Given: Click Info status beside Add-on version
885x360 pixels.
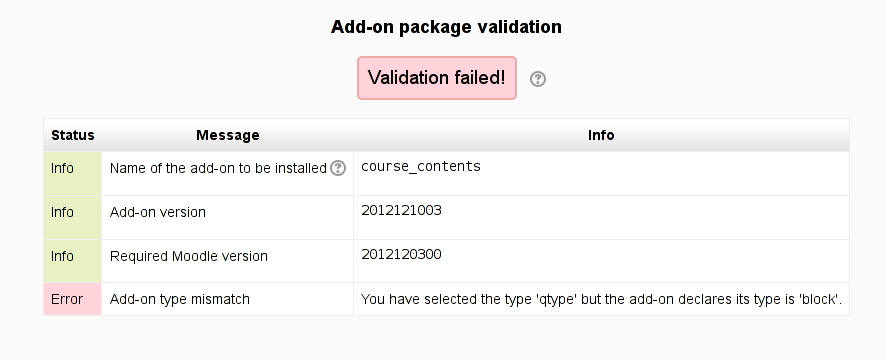Looking at the screenshot, I should pyautogui.click(x=62, y=212).
